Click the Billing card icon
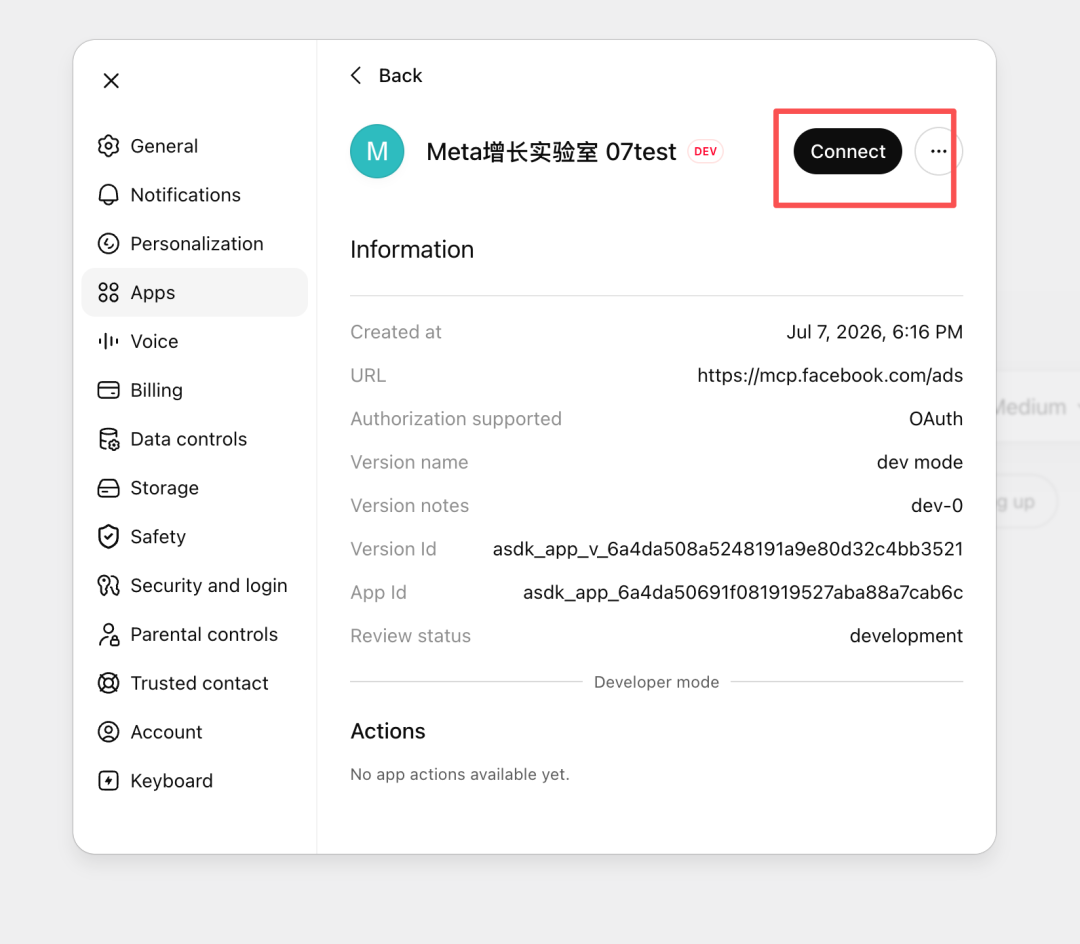 (108, 390)
